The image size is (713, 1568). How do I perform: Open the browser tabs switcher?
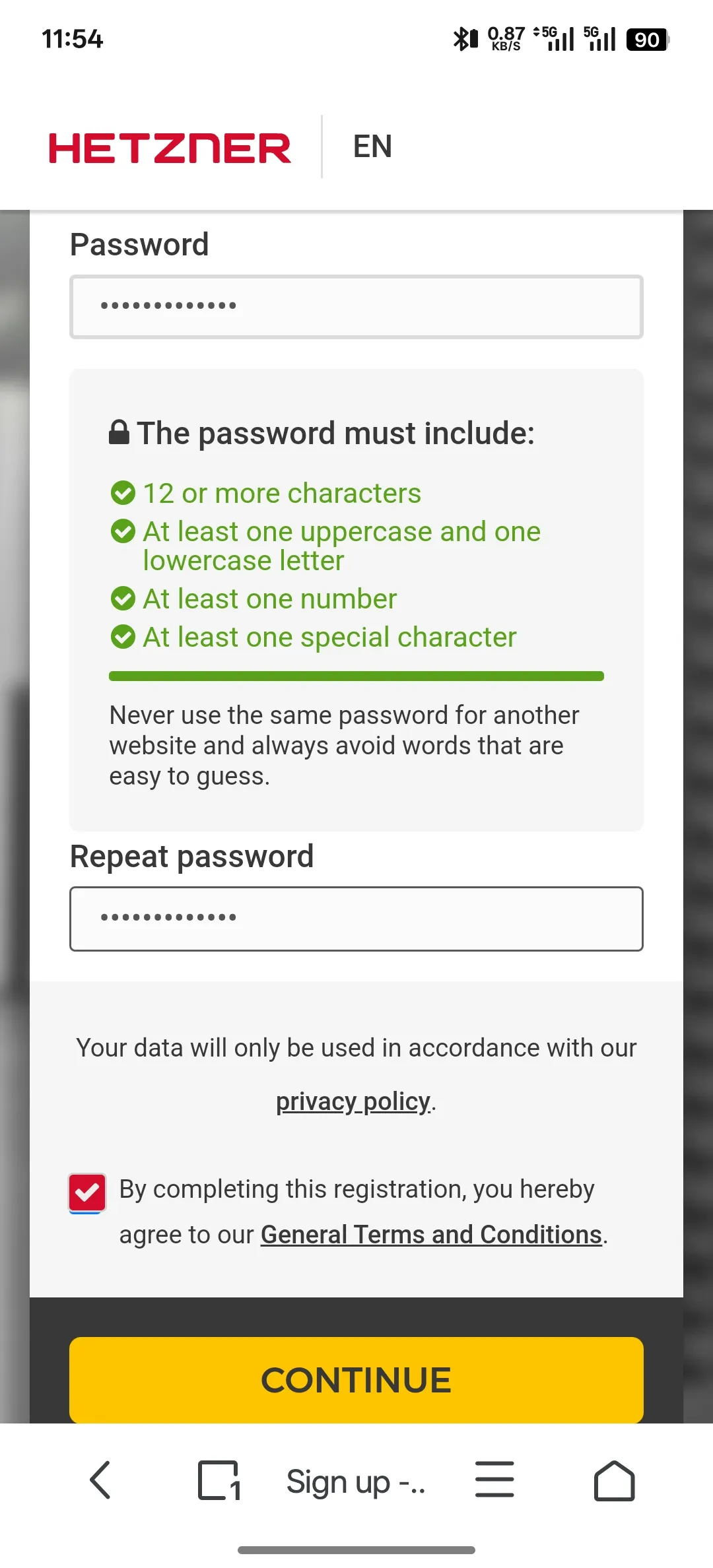(219, 1480)
